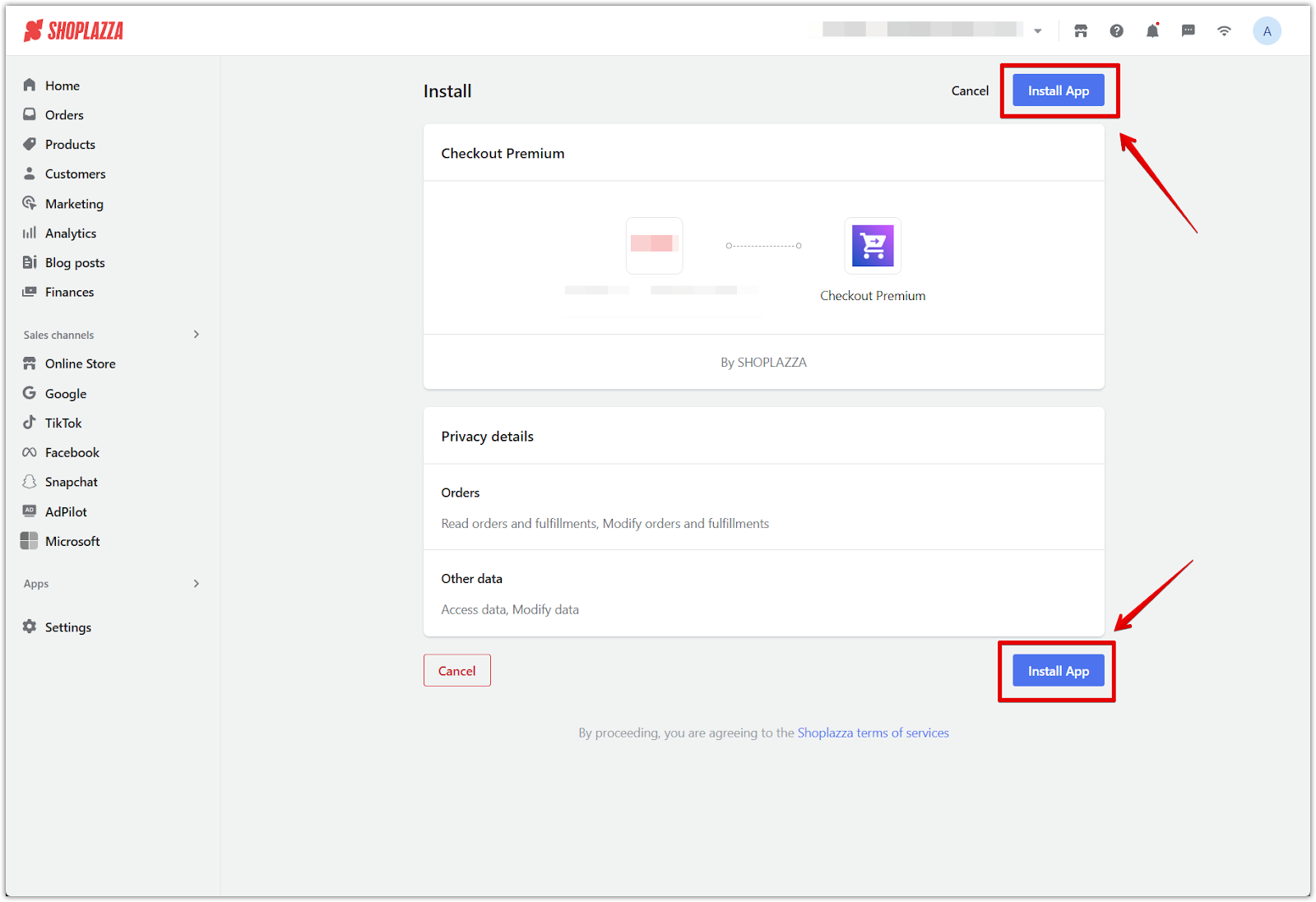Click the Finances icon
Viewport: 1316px width, 902px height.
click(x=30, y=292)
